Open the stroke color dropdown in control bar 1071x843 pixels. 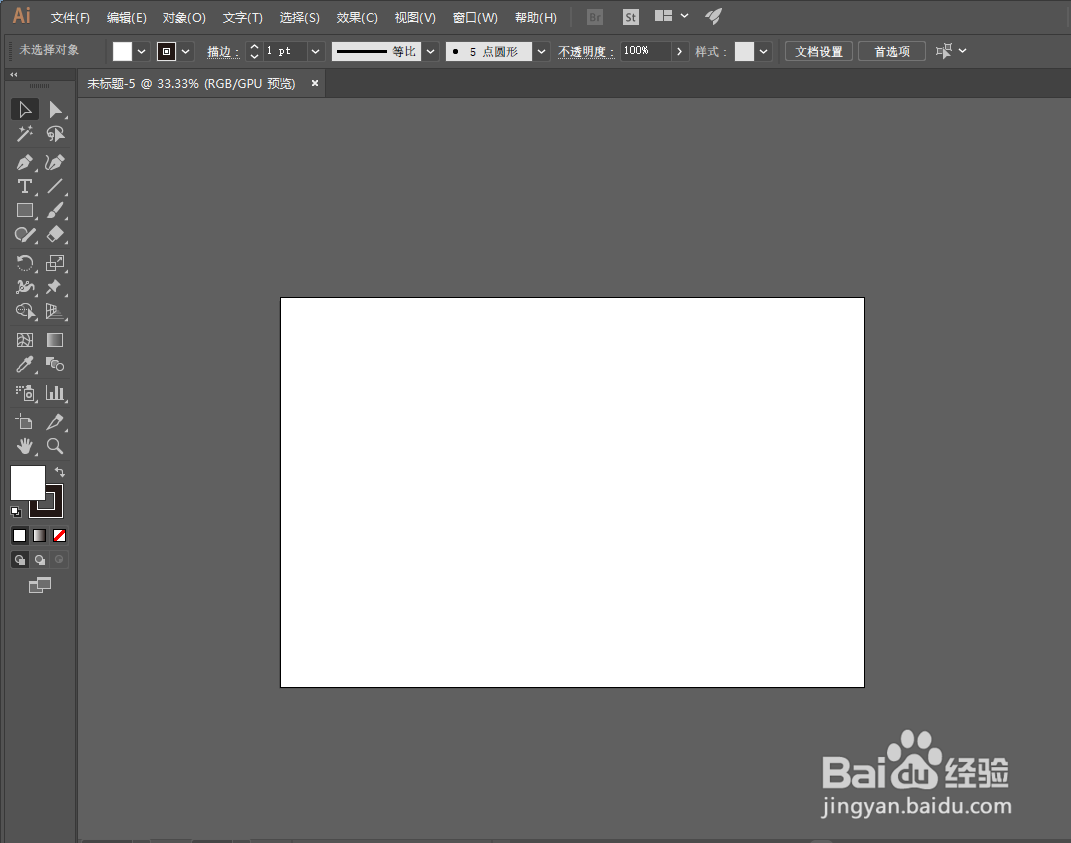coord(186,51)
